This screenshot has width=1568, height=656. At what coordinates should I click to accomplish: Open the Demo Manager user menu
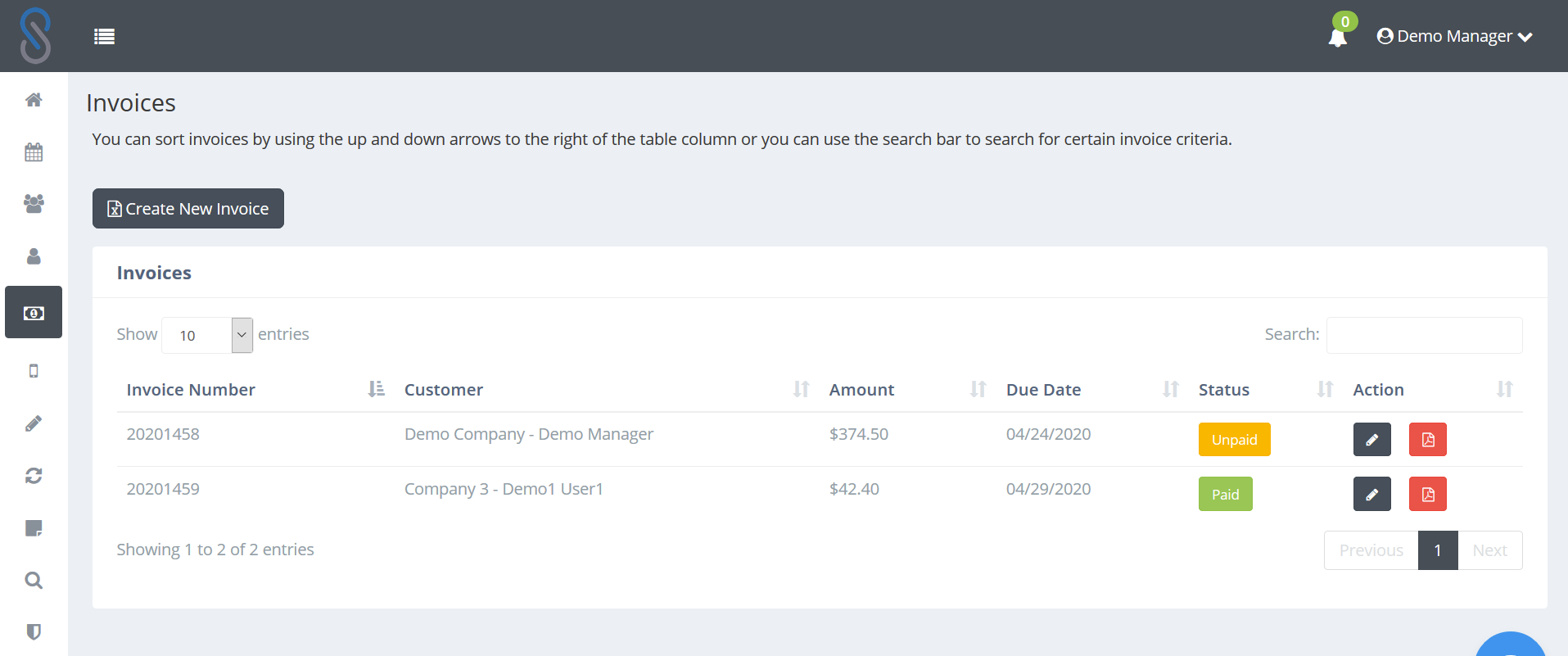[1454, 36]
